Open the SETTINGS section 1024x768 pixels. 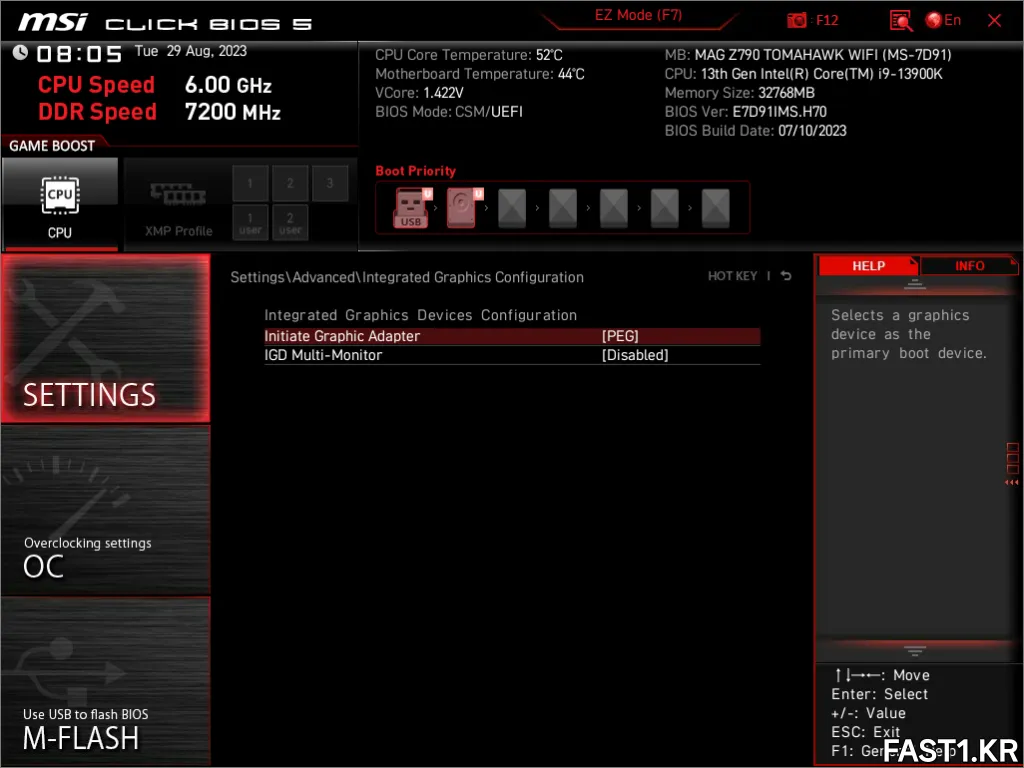tap(105, 338)
